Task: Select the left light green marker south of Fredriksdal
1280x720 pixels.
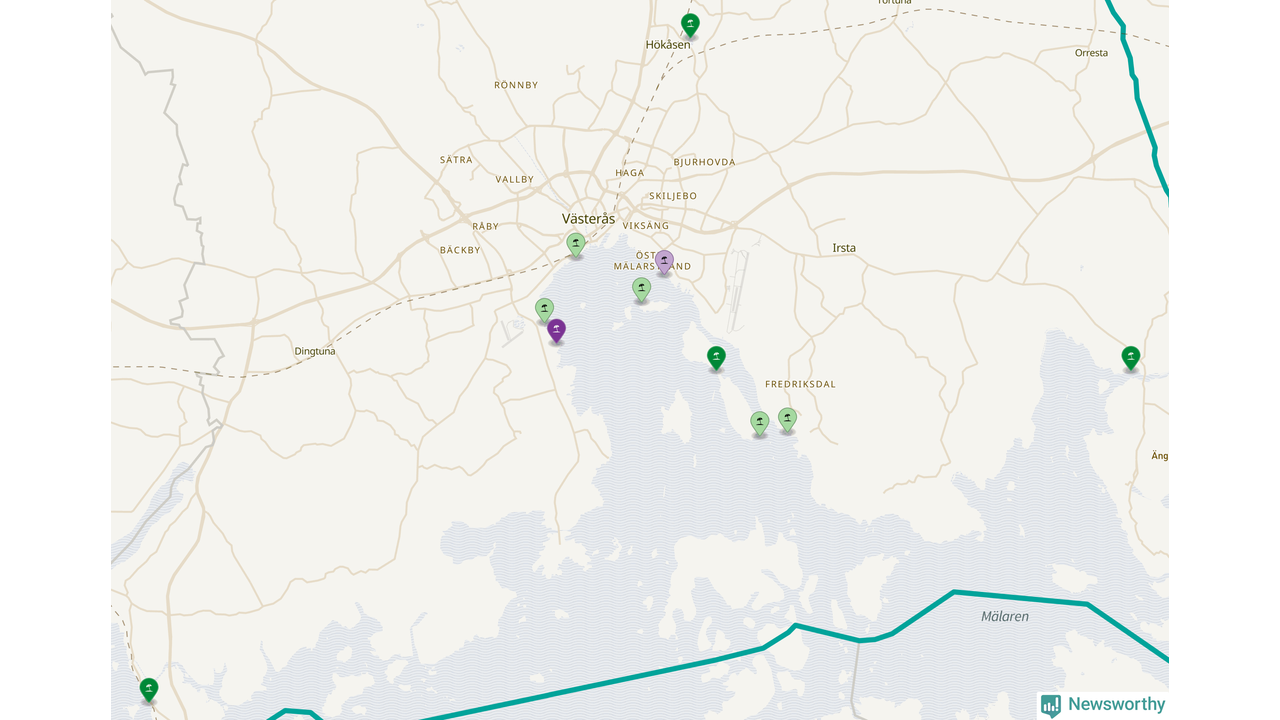Action: 760,423
